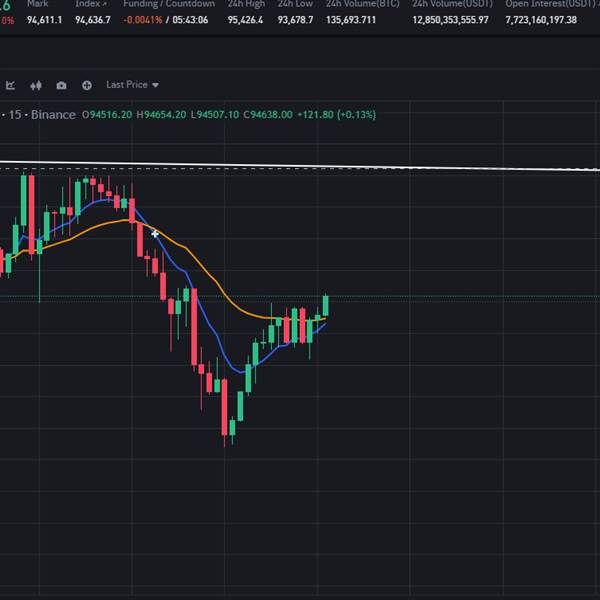Click the +121.80 (+0.13%) change value
Viewport: 600px width, 600px height.
(x=336, y=114)
